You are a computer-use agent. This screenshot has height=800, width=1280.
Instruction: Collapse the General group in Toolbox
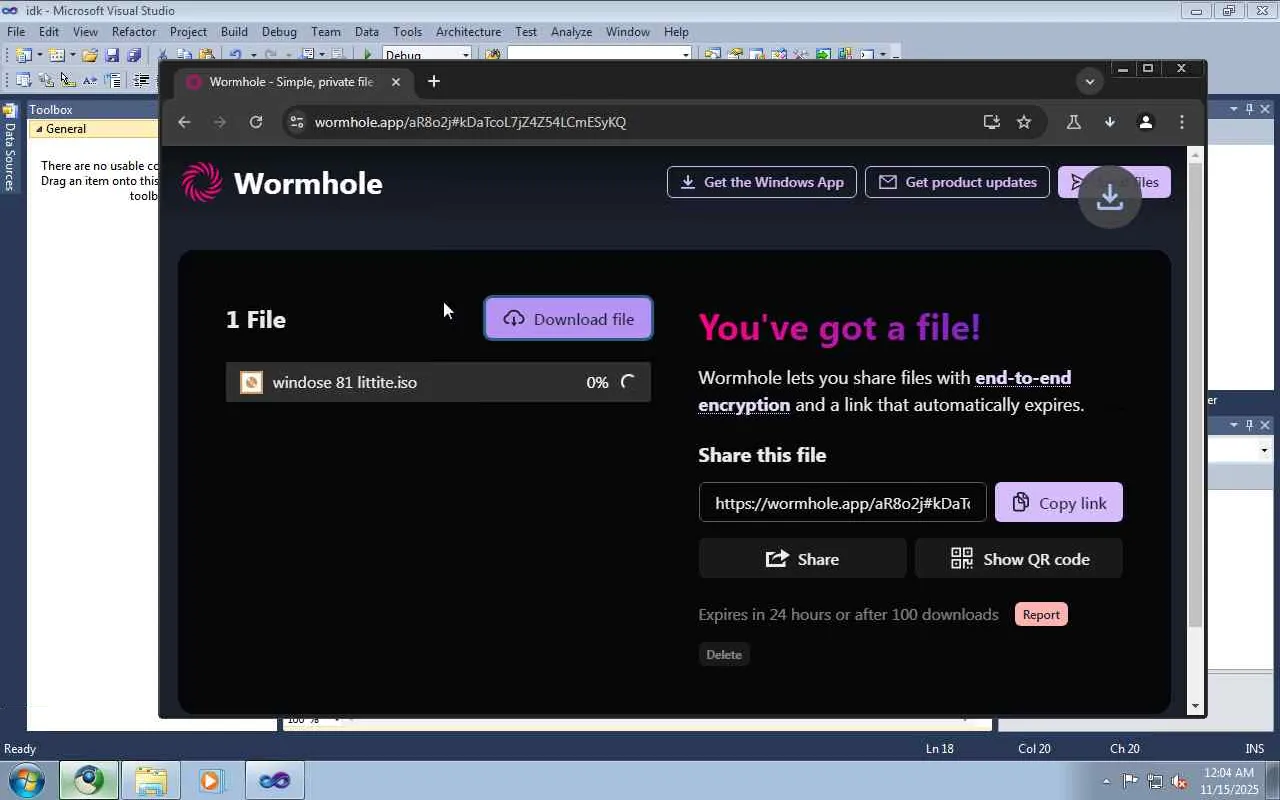40,129
